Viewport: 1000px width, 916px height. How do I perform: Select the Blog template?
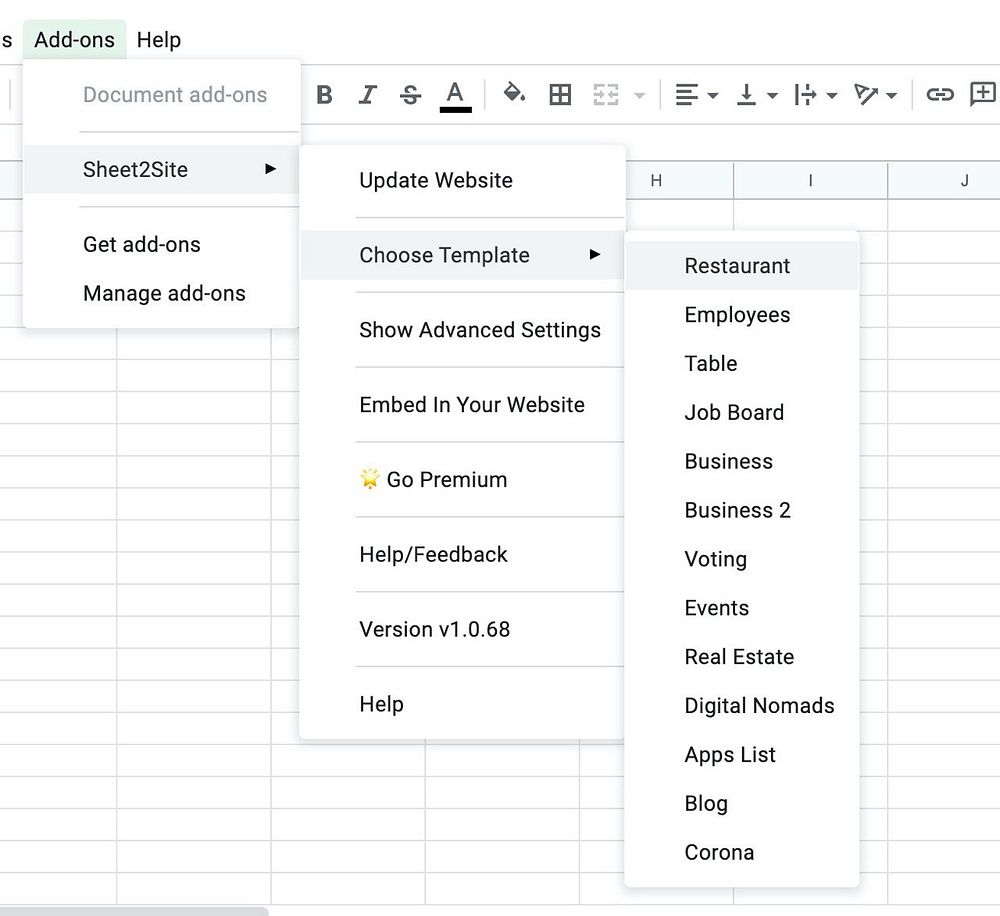(x=742, y=804)
